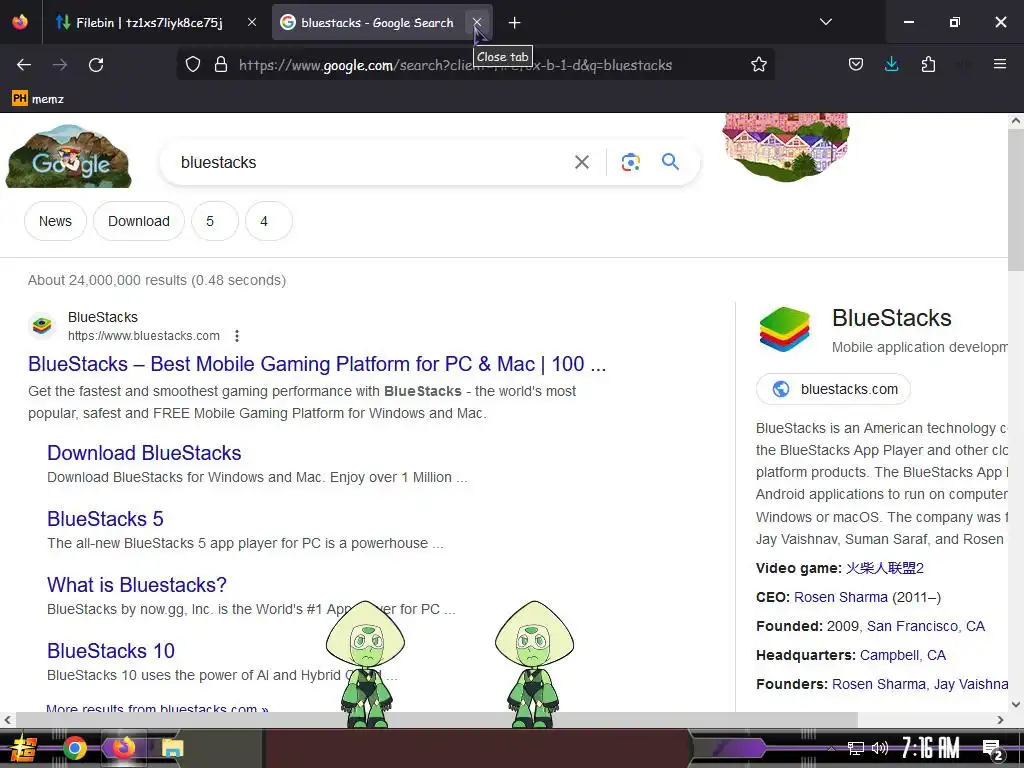Open the San Francisco, CA link
1024x768 pixels.
click(925, 626)
